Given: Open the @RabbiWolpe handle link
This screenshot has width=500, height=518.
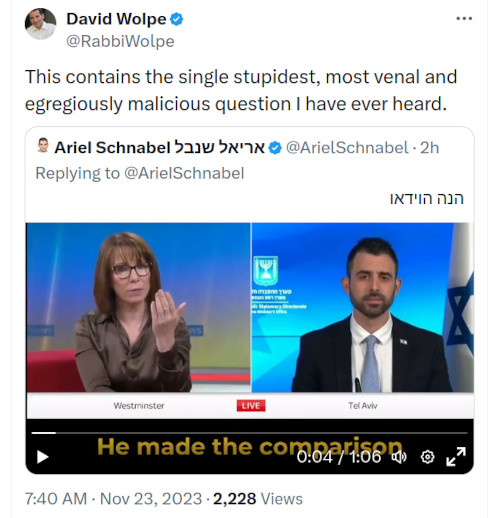Looking at the screenshot, I should 120,41.
